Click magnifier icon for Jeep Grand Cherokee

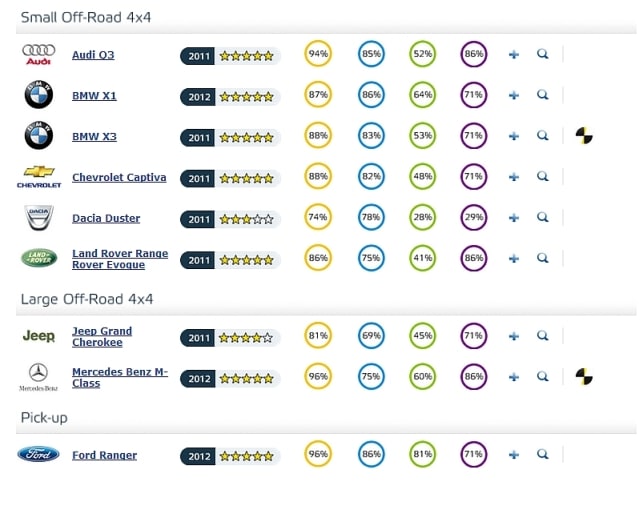[542, 336]
